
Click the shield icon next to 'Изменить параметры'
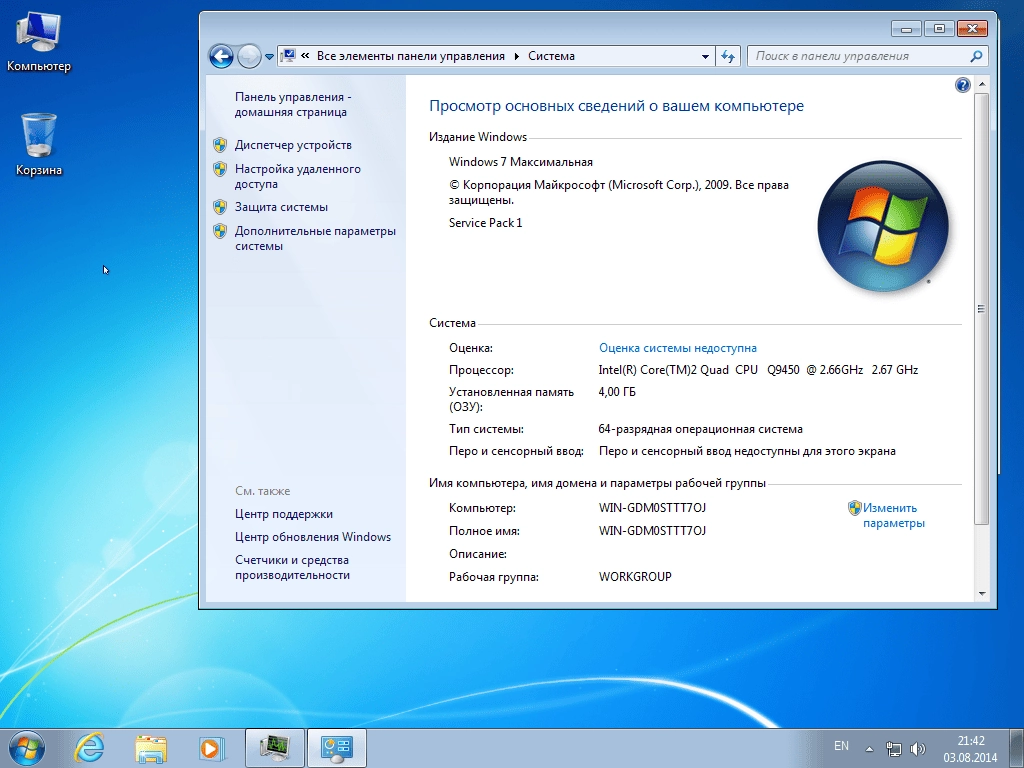coord(855,508)
